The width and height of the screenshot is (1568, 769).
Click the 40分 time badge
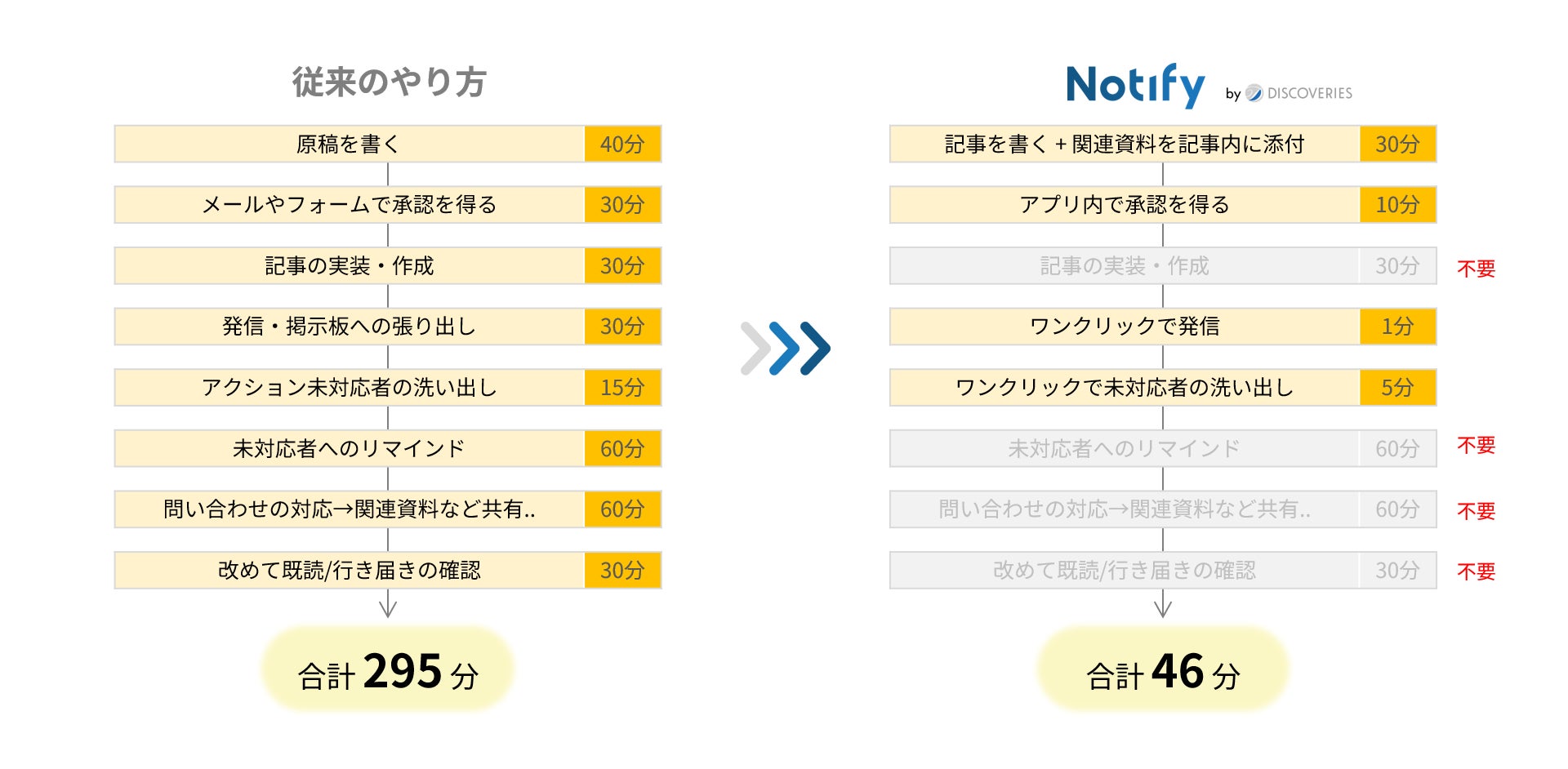click(x=622, y=144)
